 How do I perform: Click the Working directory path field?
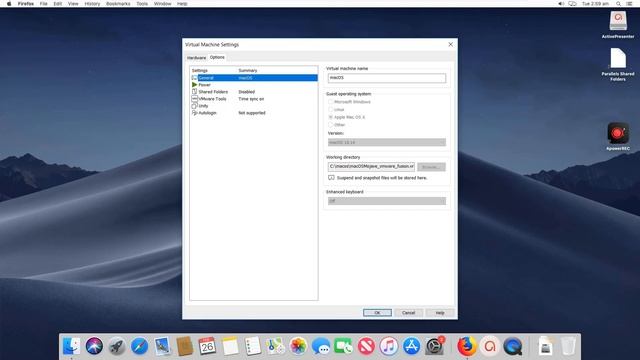pos(371,167)
